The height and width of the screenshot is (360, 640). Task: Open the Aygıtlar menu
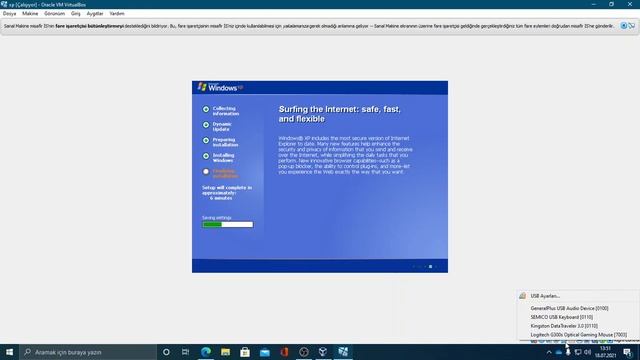click(95, 13)
